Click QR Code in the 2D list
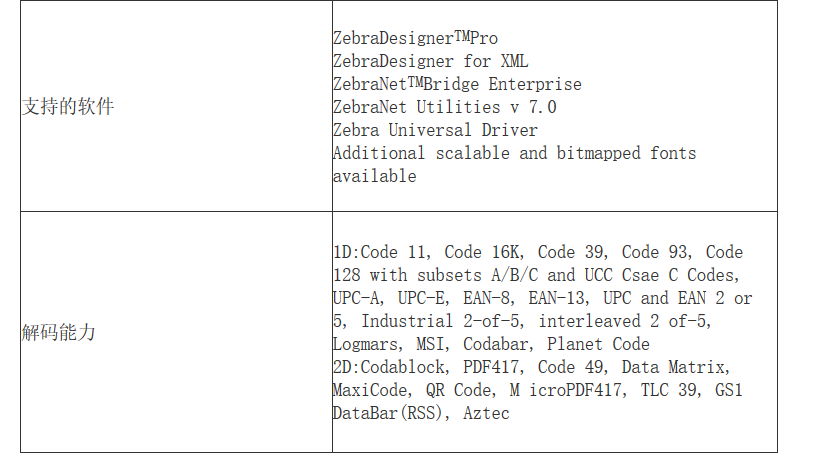 [x=460, y=390]
